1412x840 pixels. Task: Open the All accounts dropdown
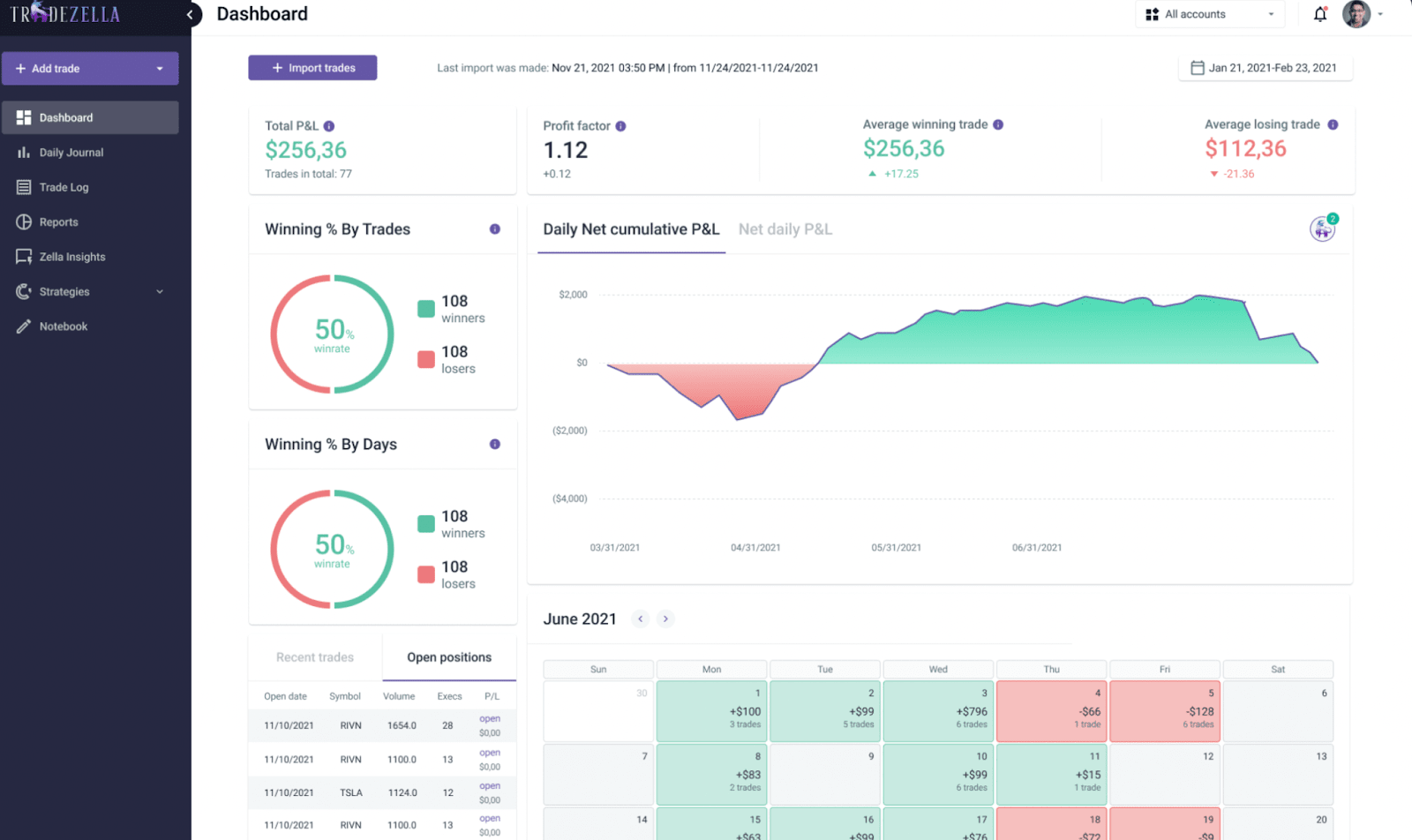click(x=1208, y=13)
